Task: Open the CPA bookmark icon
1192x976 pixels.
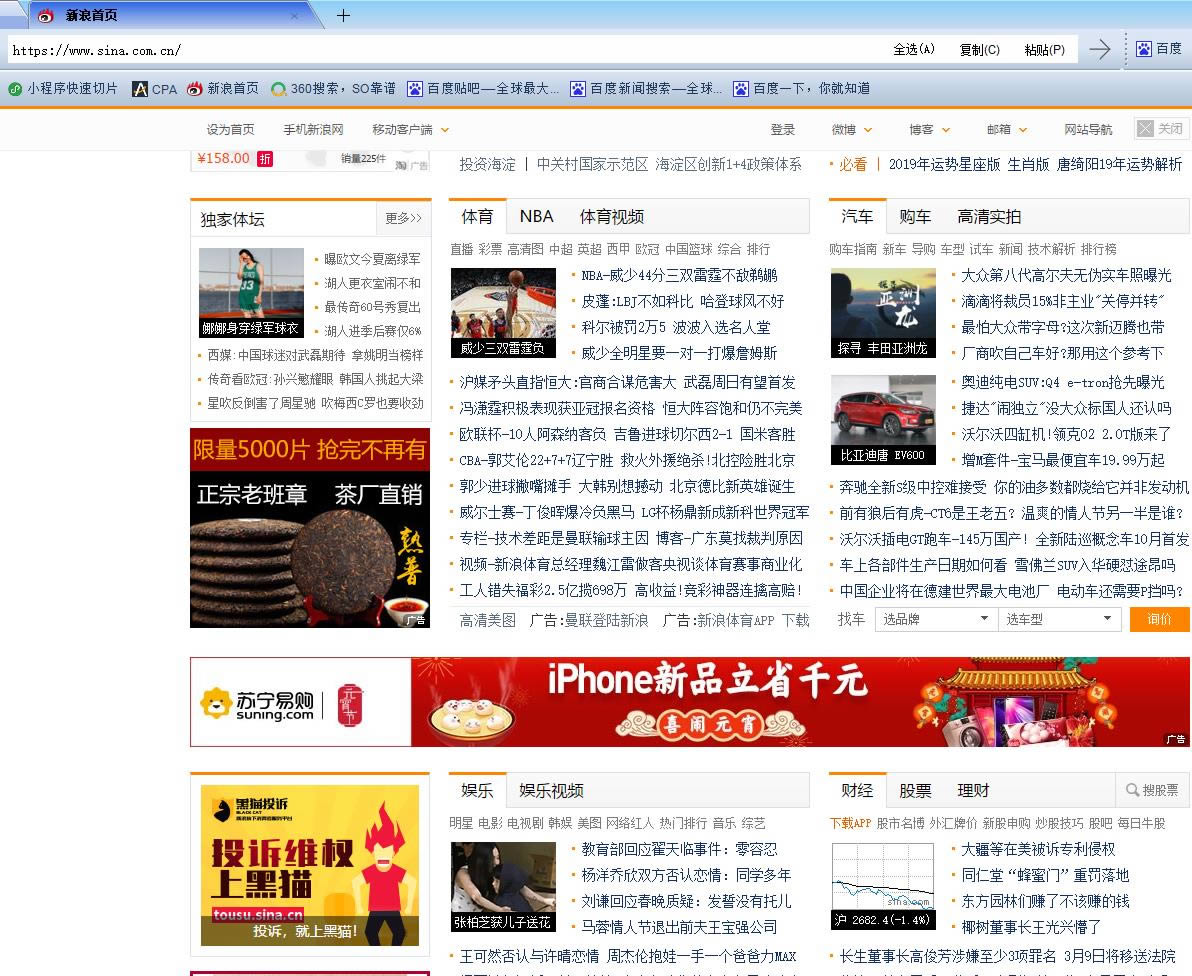Action: click(140, 89)
